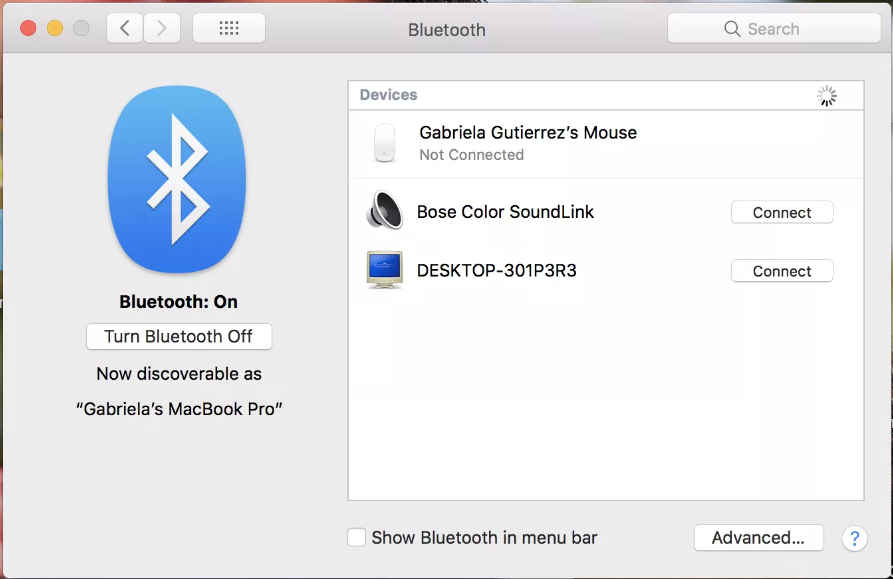Focus the Search field
Image resolution: width=893 pixels, height=579 pixels.
coord(774,28)
